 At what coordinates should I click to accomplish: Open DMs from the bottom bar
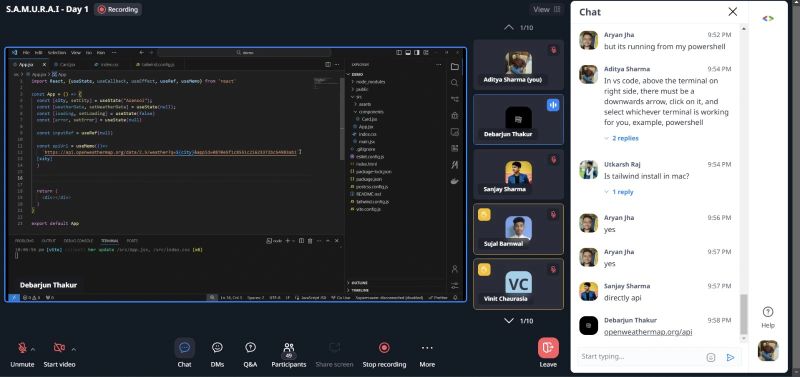217,354
